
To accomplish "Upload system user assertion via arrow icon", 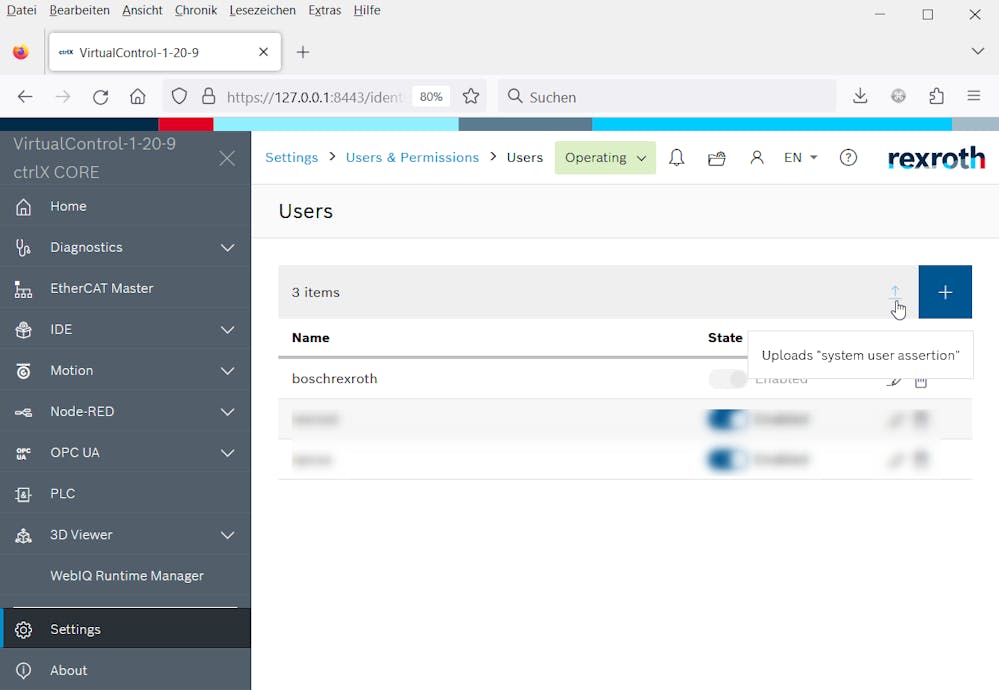I will (895, 292).
